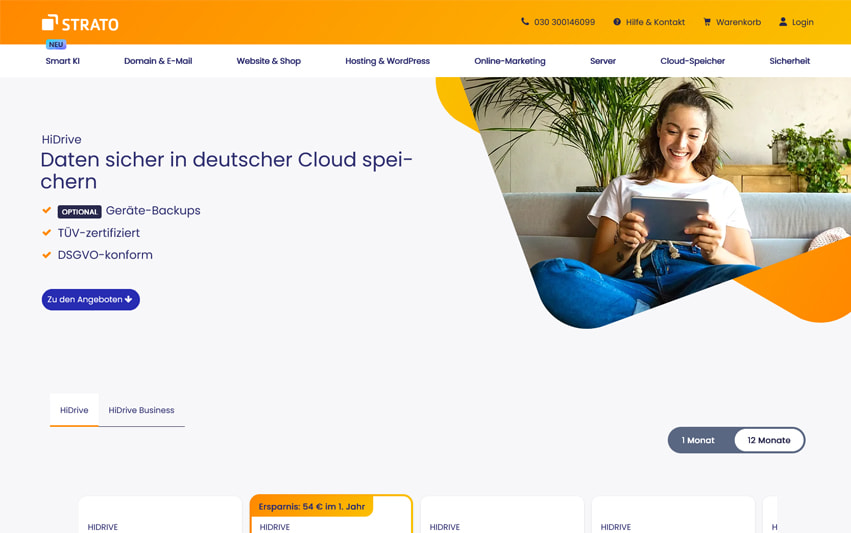Select the 12 Monate billing option
This screenshot has width=851, height=533.
pos(769,440)
